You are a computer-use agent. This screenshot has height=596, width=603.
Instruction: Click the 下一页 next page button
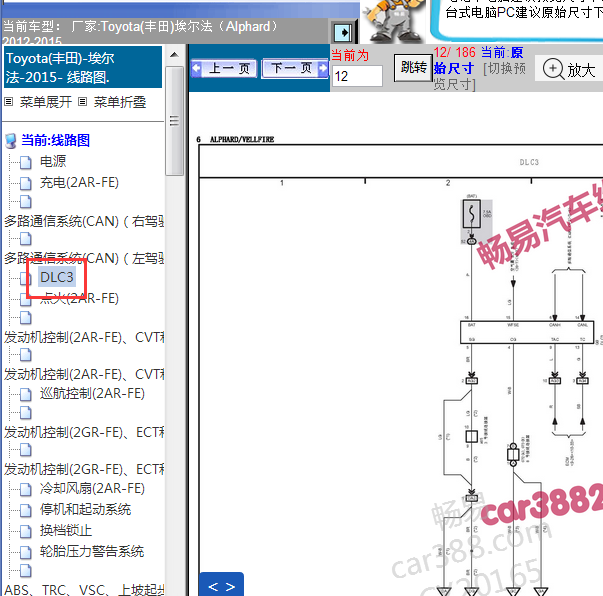click(295, 69)
